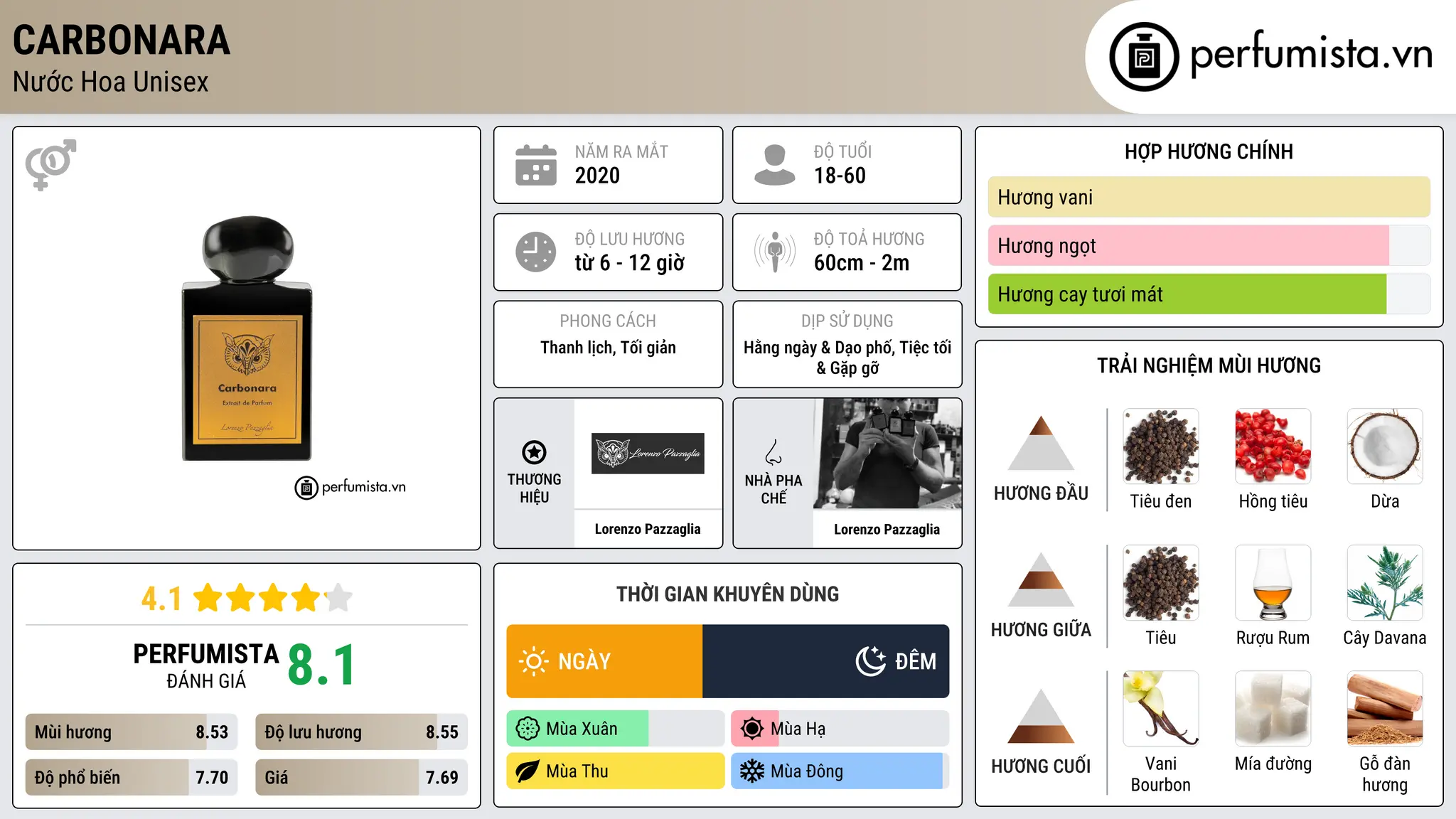Select the Hồng tiêu pink pepper thumbnail
This screenshot has height=819, width=1456.
click(1273, 446)
